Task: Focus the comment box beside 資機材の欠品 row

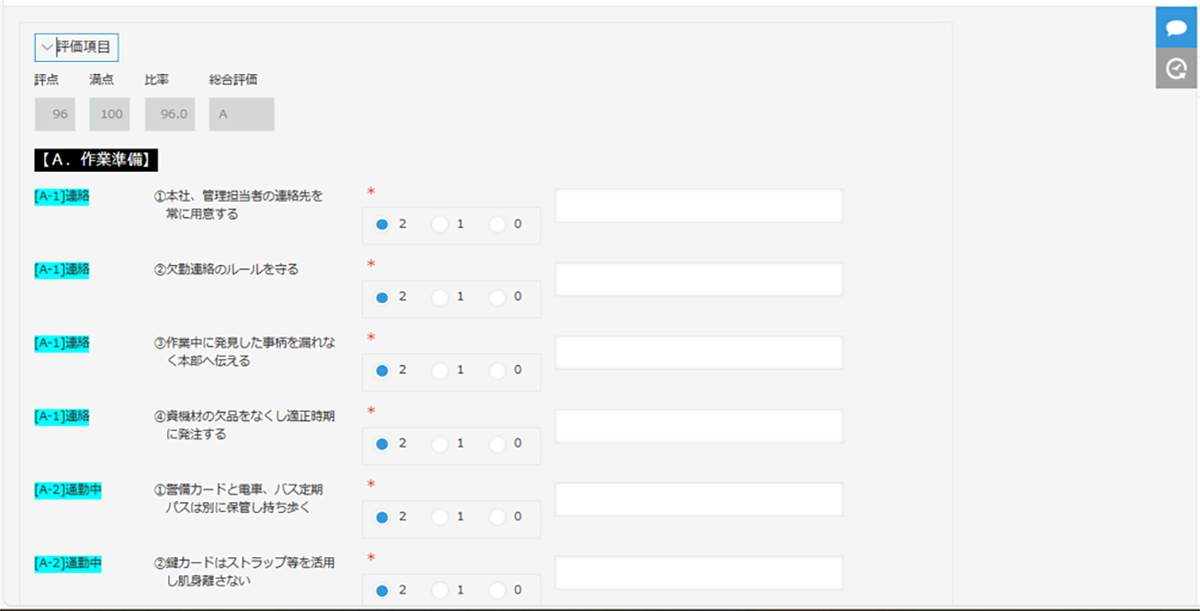Action: (x=699, y=426)
